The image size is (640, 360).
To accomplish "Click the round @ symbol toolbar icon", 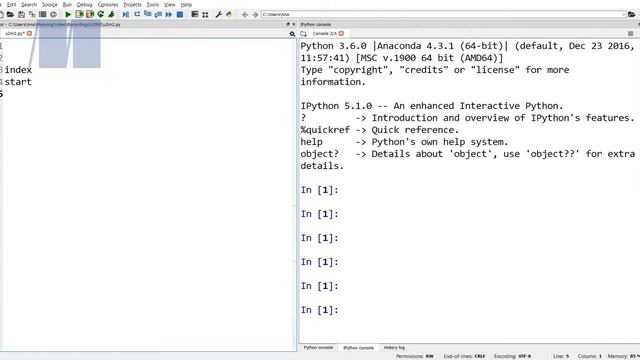I will click(53, 14).
